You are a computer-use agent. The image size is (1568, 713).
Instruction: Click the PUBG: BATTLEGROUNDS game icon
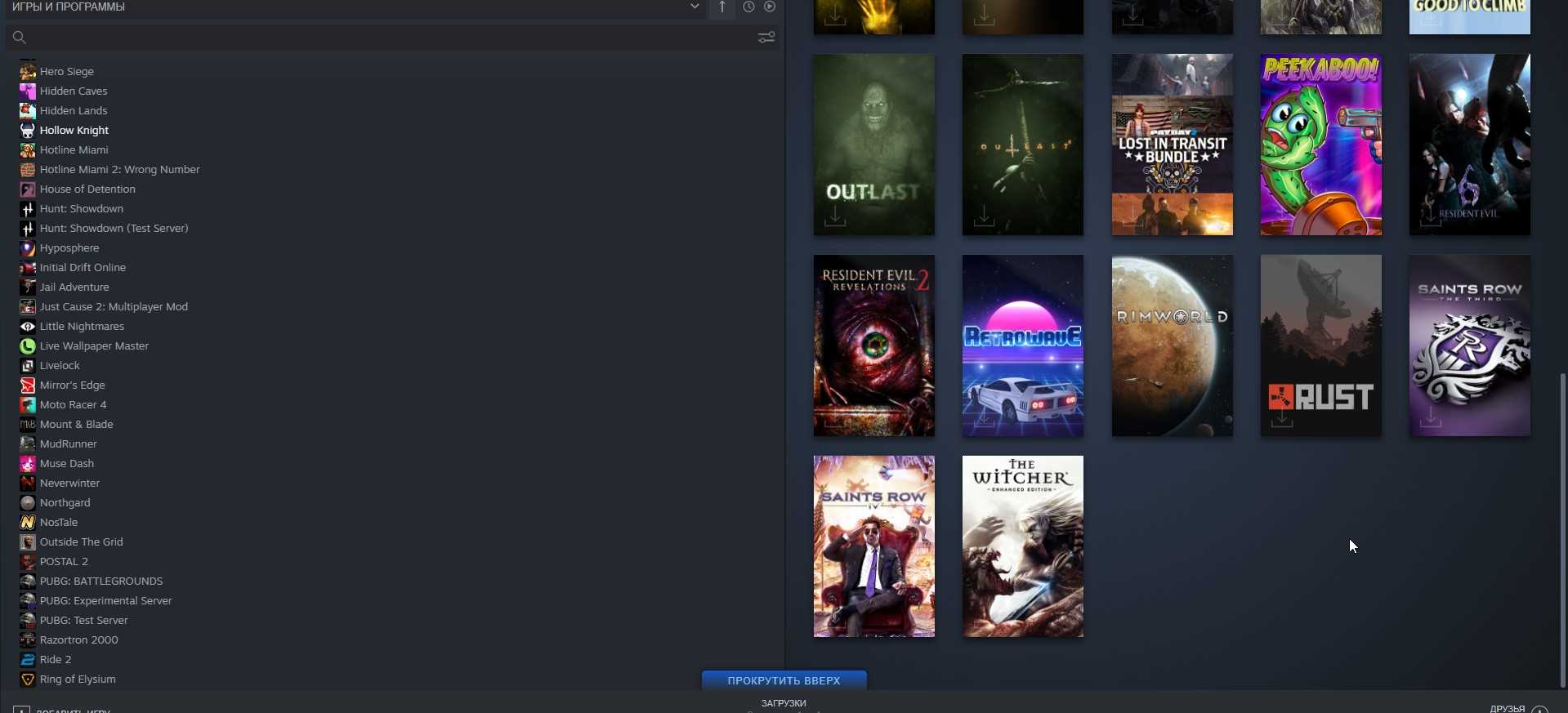(x=28, y=582)
